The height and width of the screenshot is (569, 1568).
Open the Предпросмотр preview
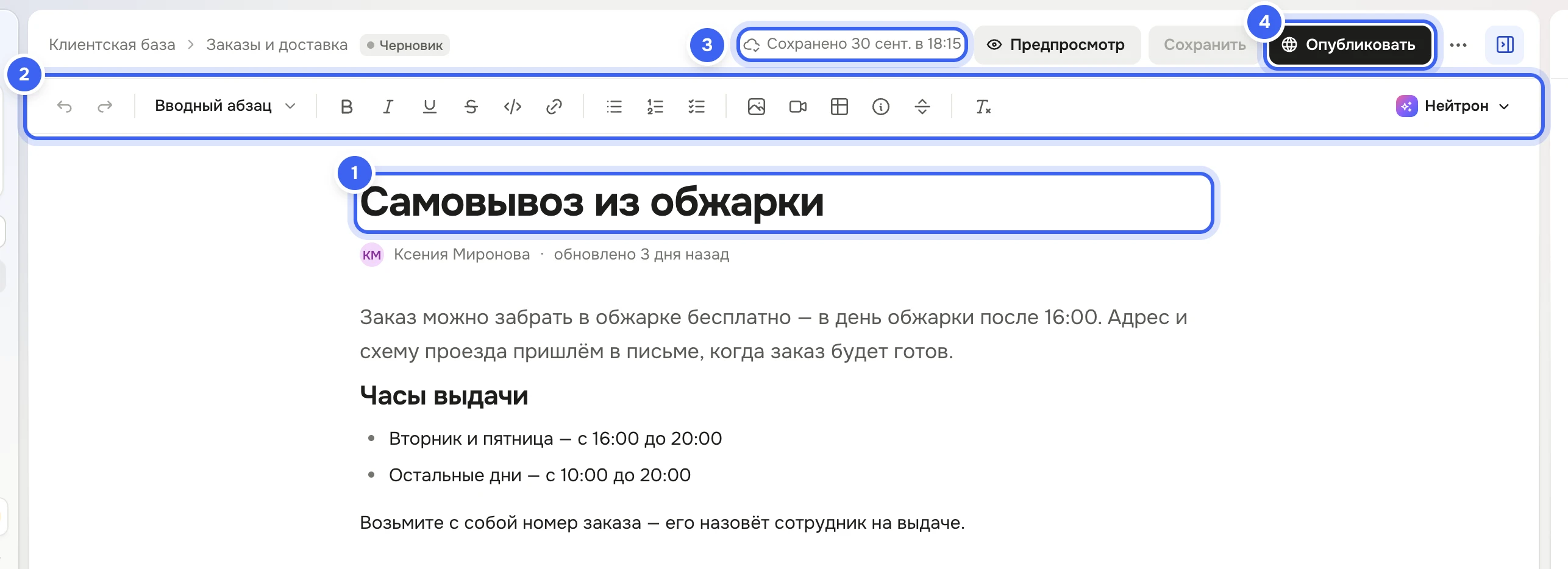click(1057, 44)
